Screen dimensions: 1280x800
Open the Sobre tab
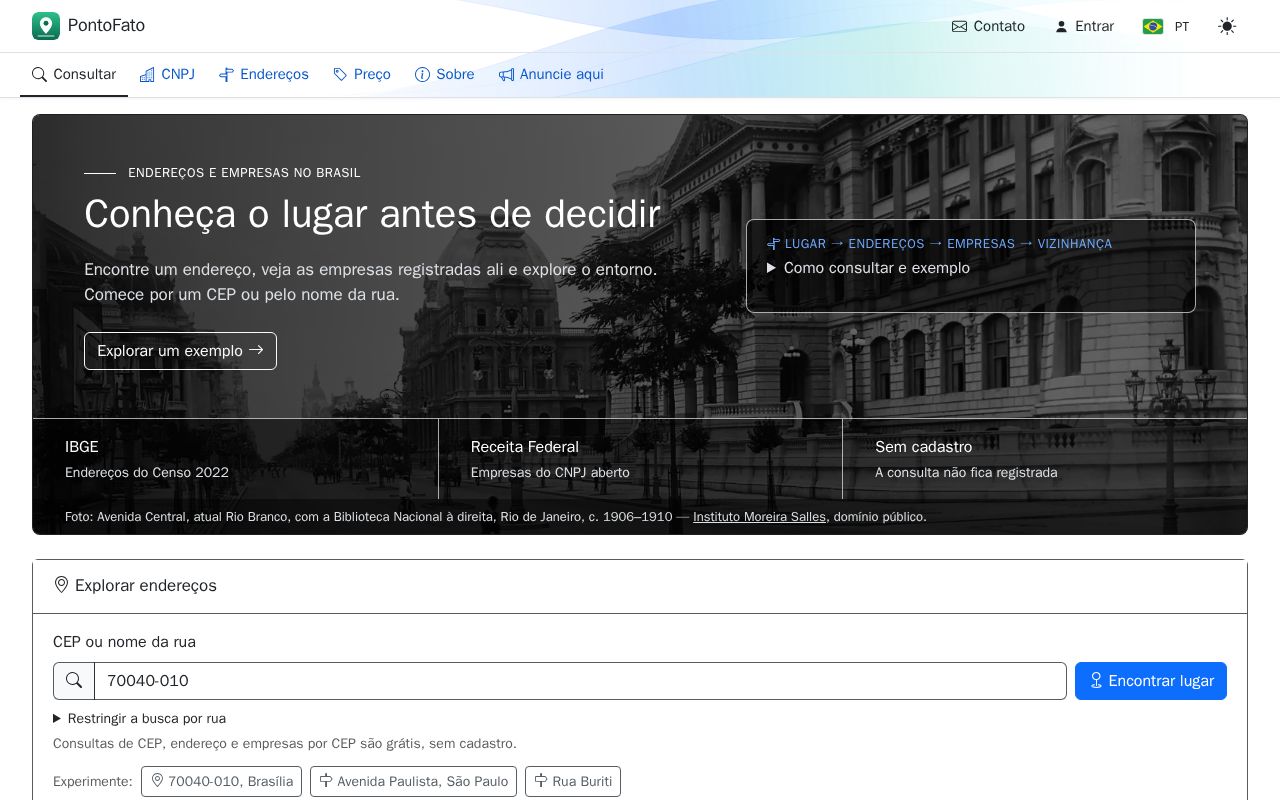[x=445, y=75]
